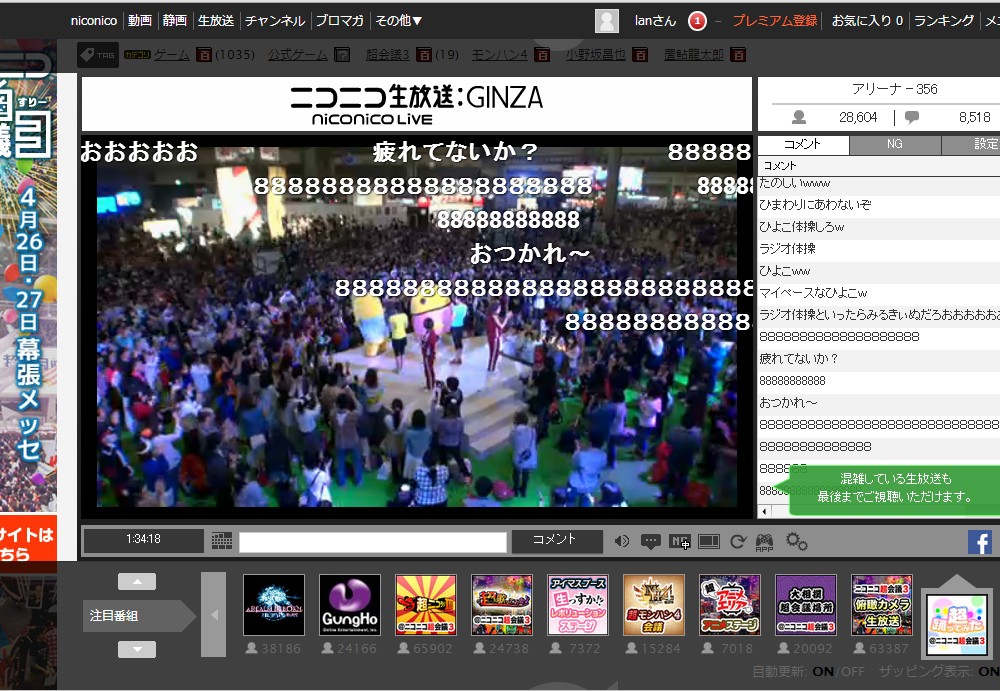Click the ゲーム tag link

pyautogui.click(x=172, y=55)
